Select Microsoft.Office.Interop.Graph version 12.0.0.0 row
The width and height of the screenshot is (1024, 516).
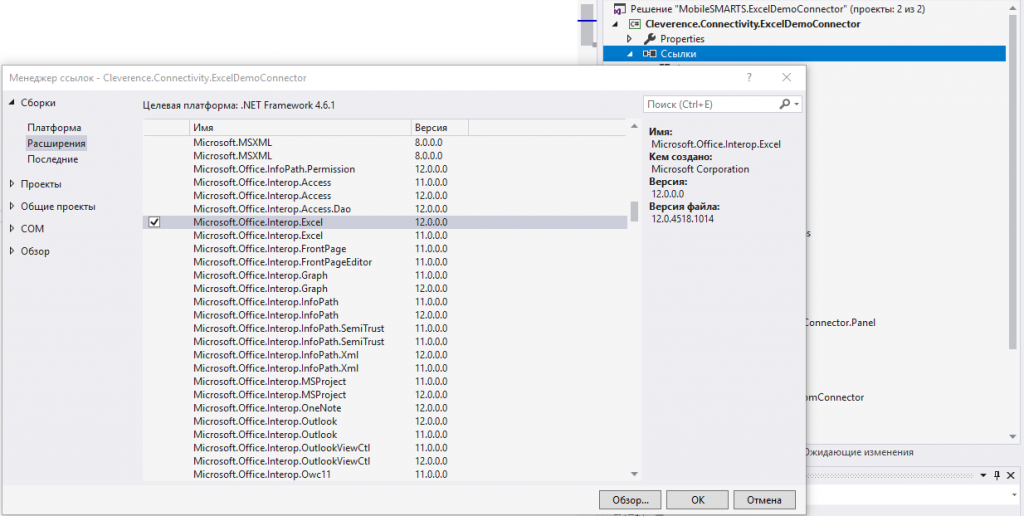click(385, 289)
